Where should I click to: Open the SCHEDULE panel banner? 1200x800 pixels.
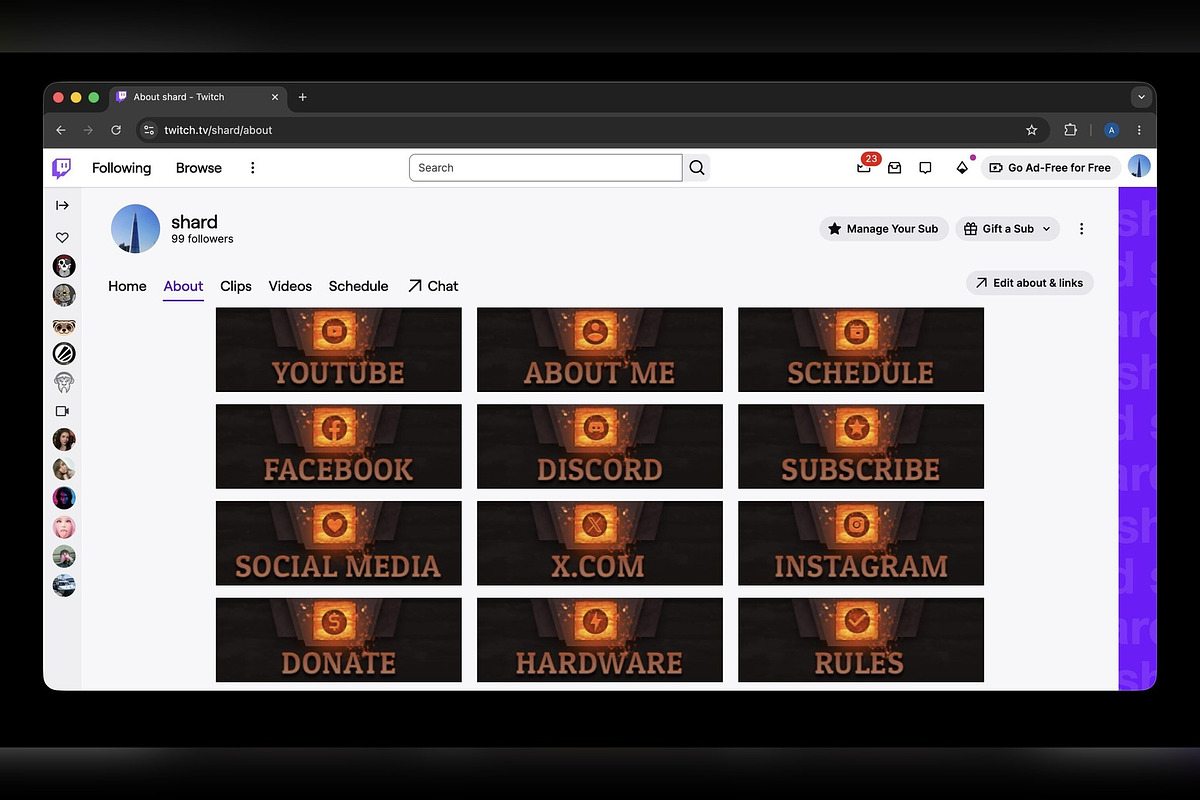coord(861,349)
